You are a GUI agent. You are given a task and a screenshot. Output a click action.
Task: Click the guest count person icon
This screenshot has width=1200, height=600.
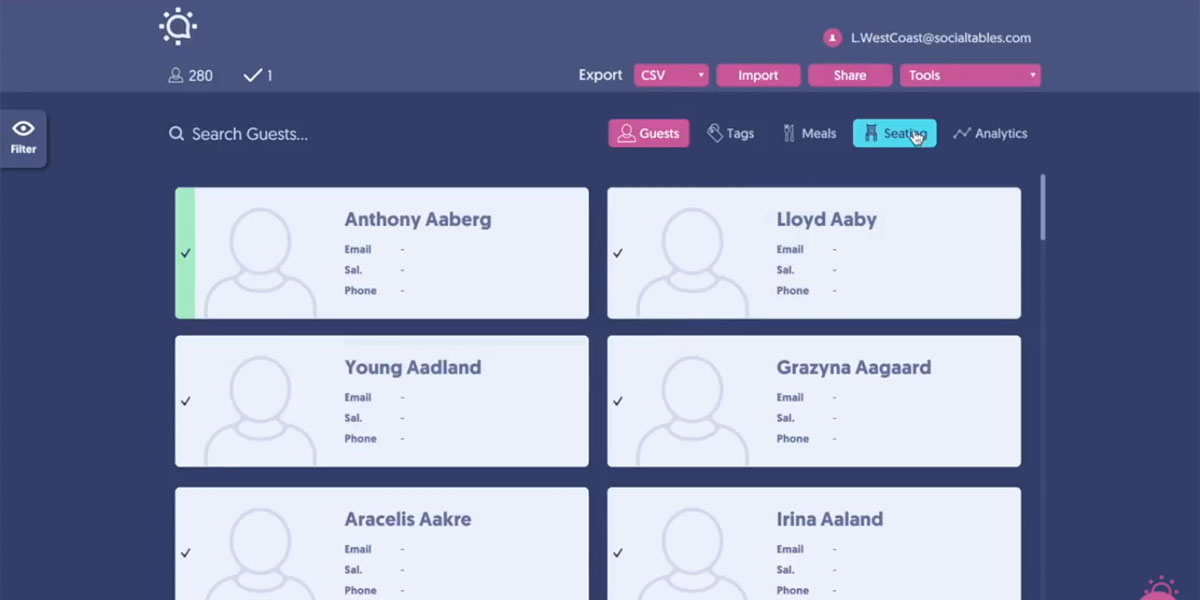tap(176, 75)
